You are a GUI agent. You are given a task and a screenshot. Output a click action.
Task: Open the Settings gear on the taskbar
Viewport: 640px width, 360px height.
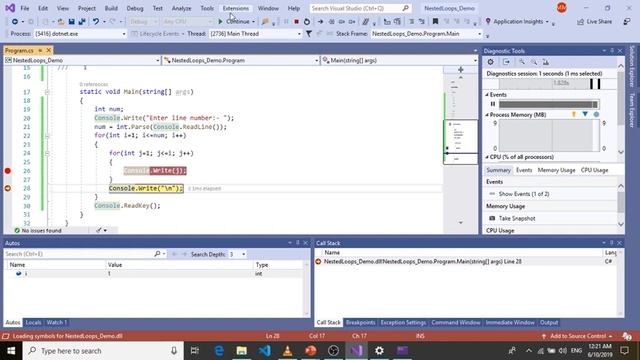(379, 351)
